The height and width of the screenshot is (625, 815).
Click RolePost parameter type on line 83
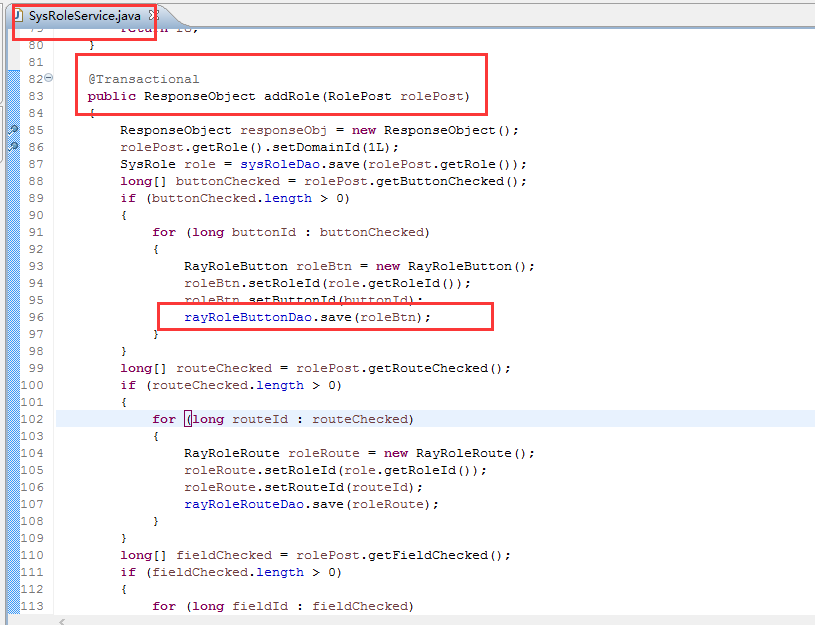pos(359,96)
